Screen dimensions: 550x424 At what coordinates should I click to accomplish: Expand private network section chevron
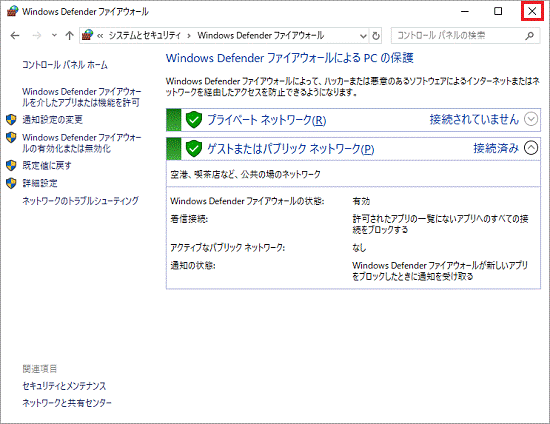coord(531,119)
